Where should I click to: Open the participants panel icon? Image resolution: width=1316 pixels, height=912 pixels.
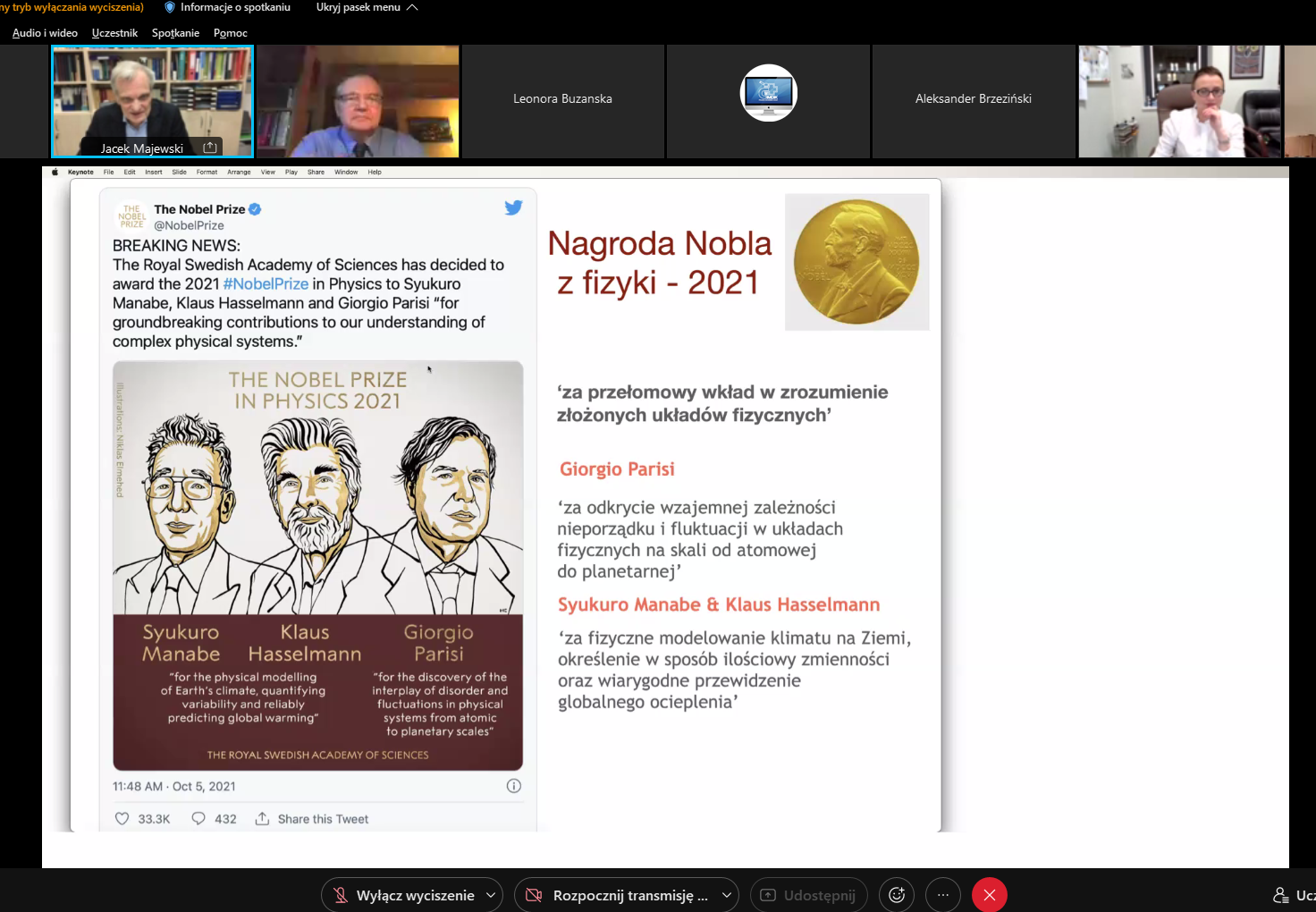[1281, 895]
